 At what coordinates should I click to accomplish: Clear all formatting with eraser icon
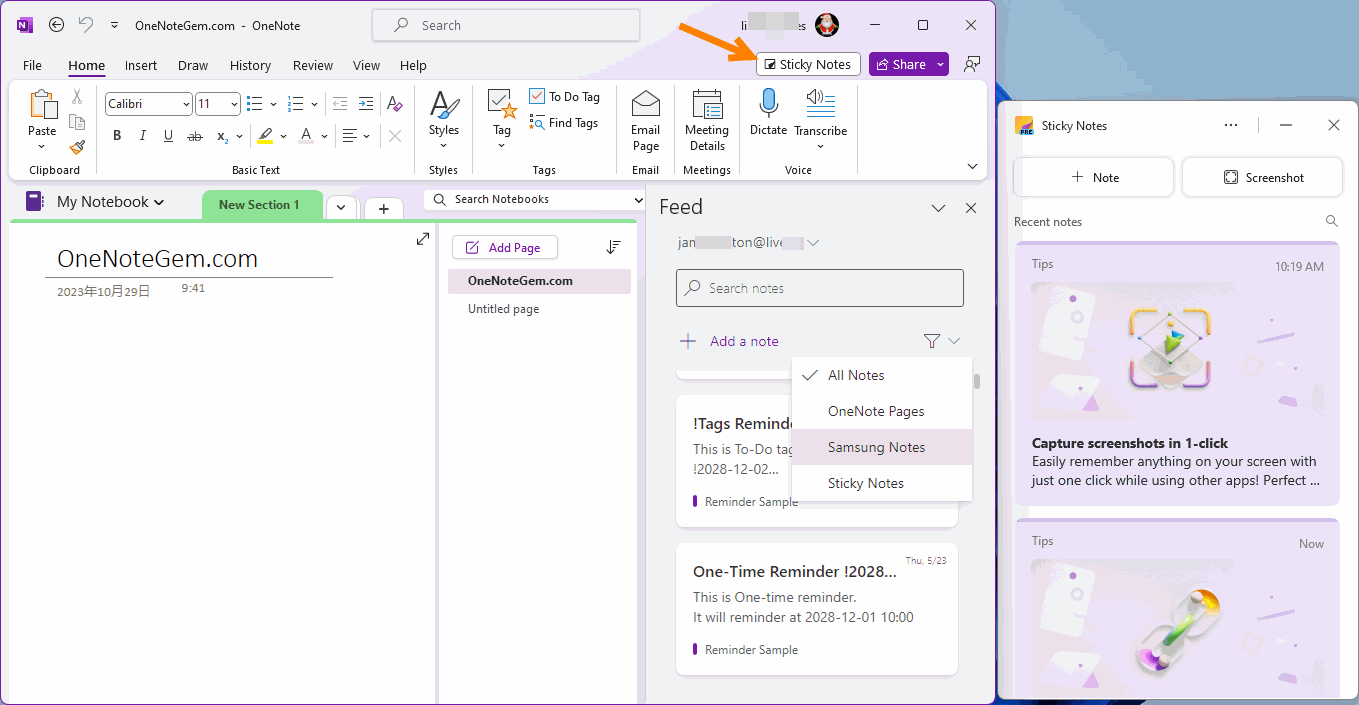coord(395,104)
